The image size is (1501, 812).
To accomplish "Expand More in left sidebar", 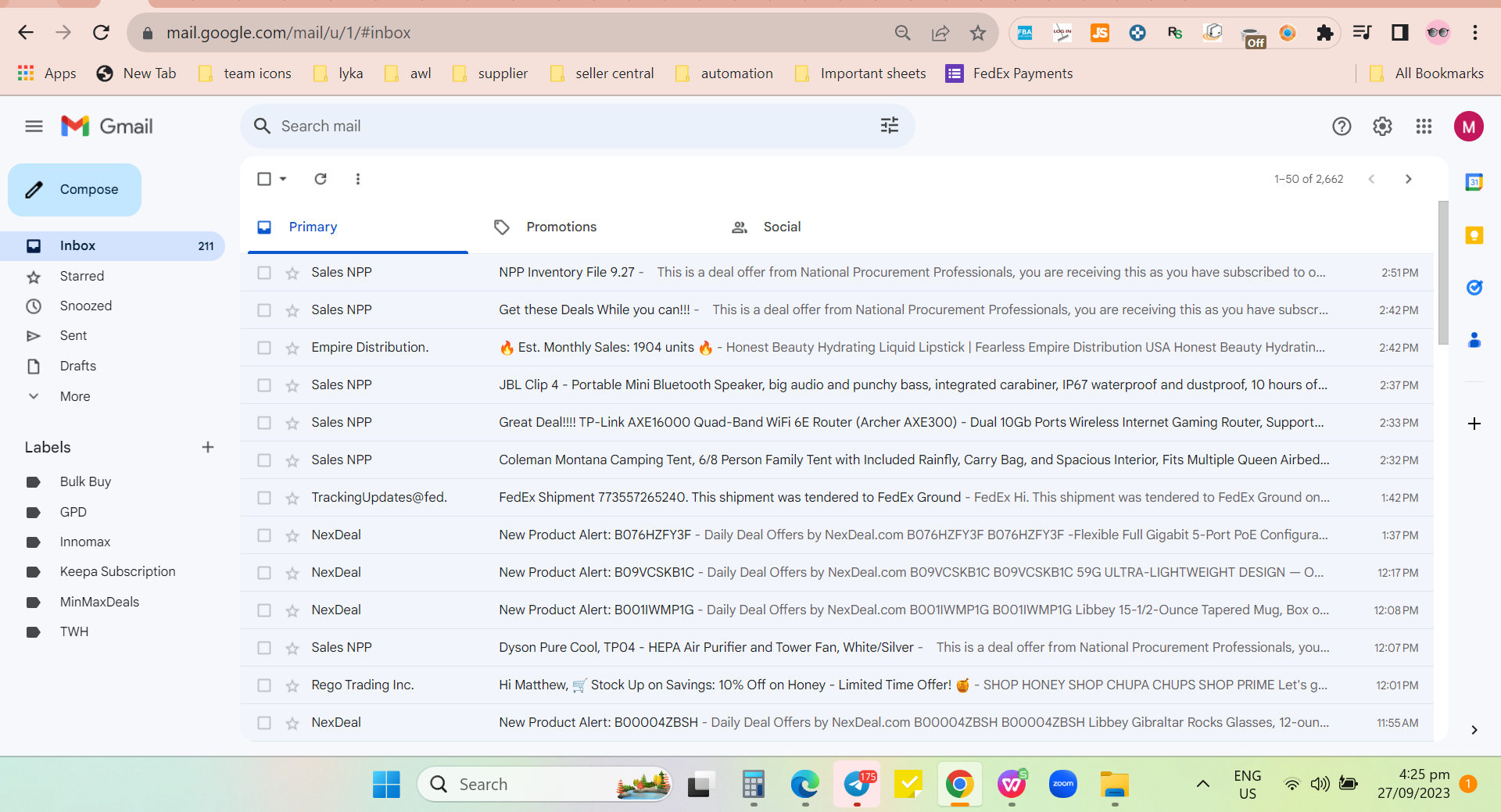I will (x=75, y=396).
